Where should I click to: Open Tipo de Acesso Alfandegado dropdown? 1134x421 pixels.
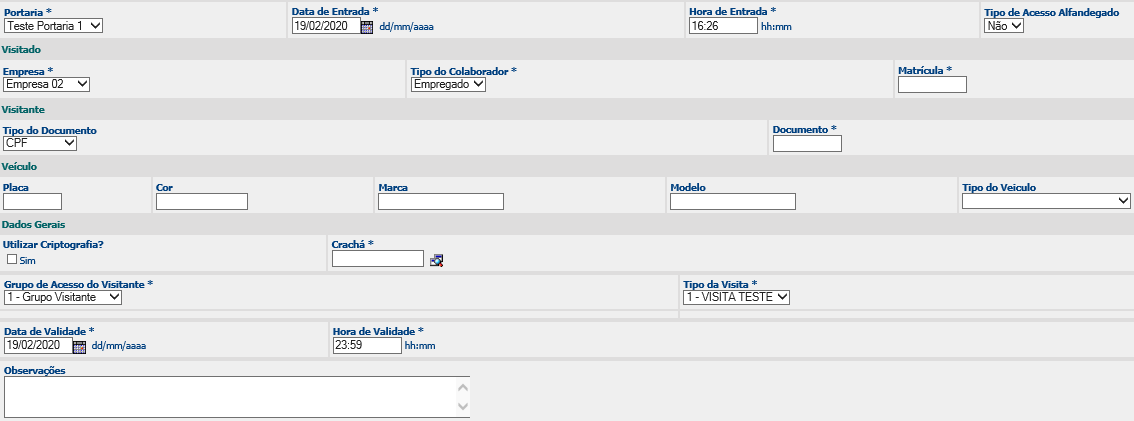coord(1005,26)
